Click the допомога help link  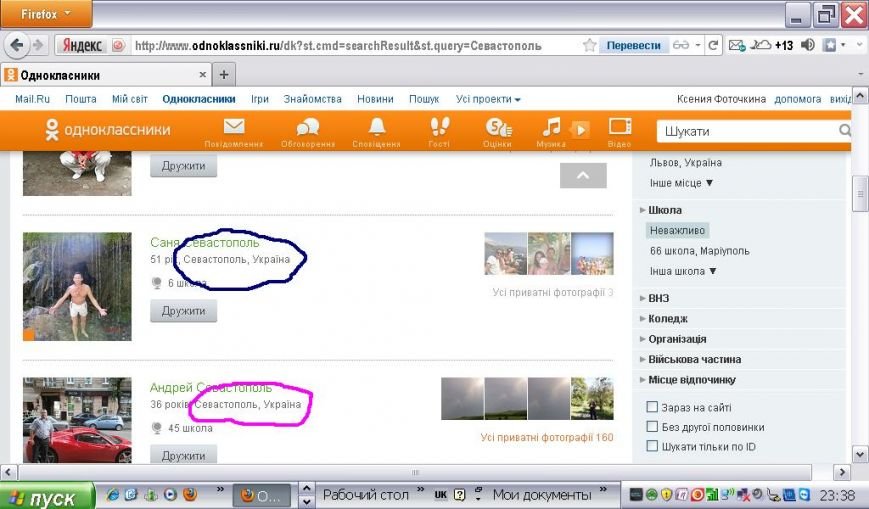pos(798,99)
